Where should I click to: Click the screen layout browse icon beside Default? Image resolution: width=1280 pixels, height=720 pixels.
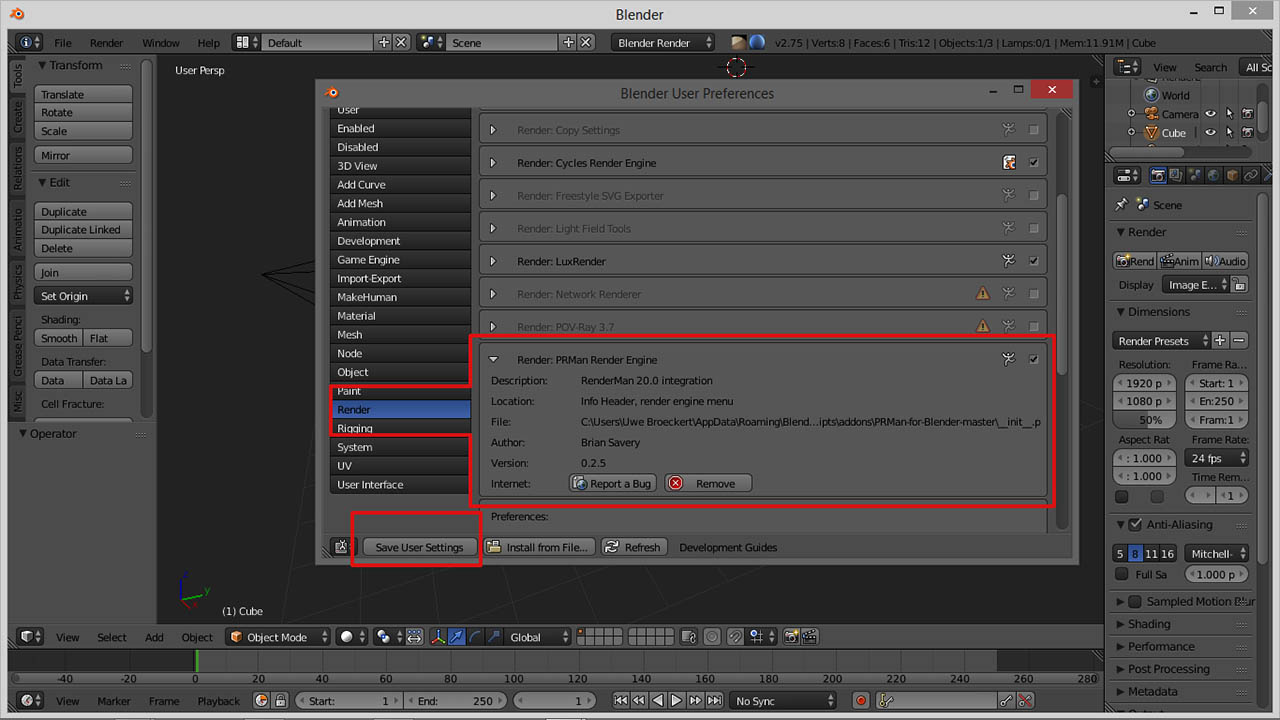point(247,43)
